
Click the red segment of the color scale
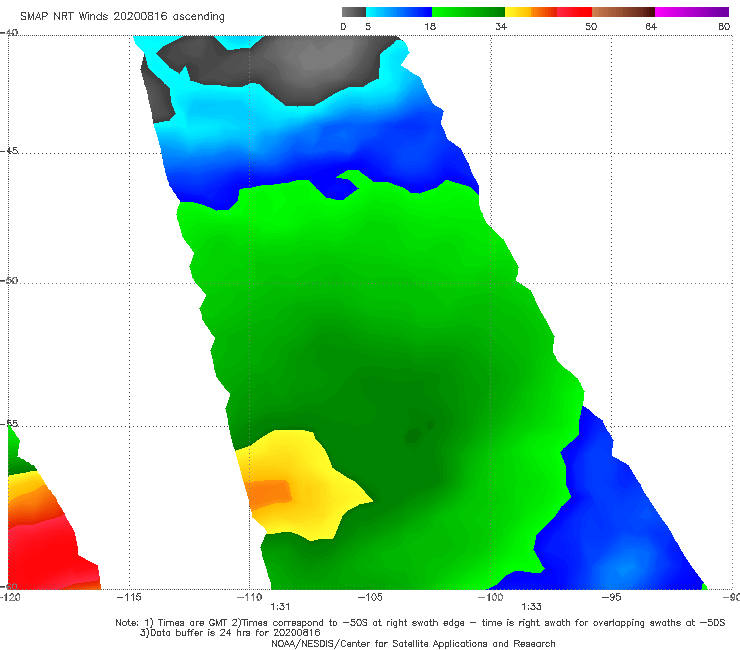(x=574, y=12)
